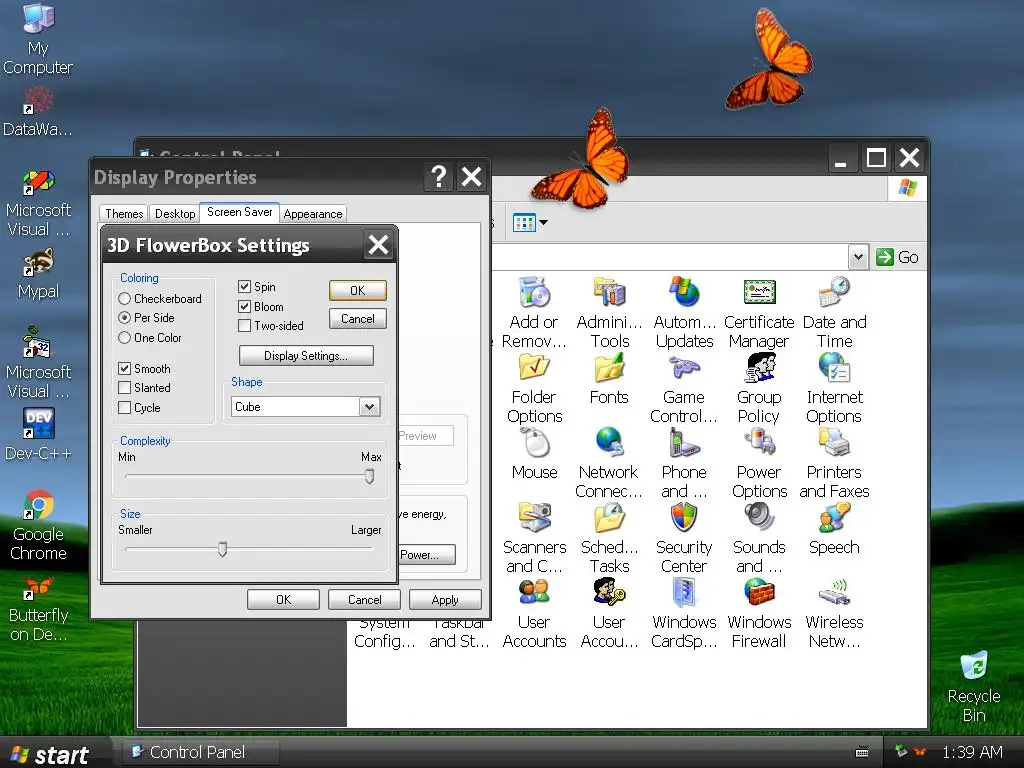Open Phone and Modem icon

coord(684,441)
